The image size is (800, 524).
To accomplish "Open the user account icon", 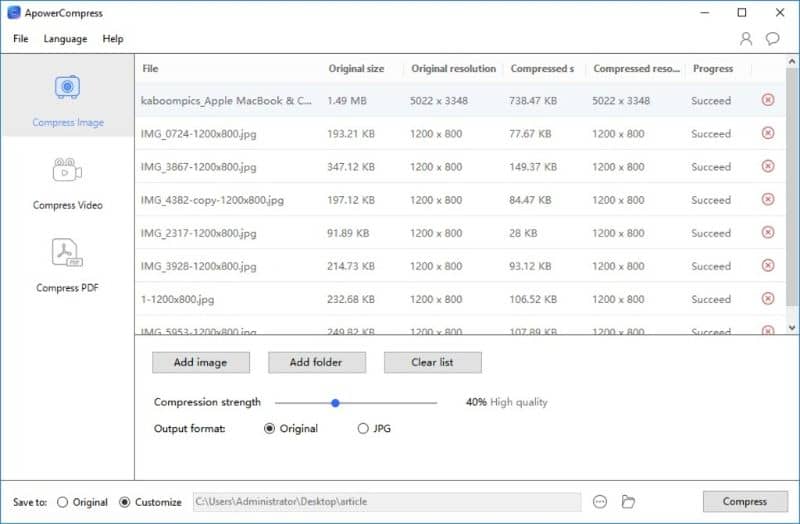I will pyautogui.click(x=746, y=39).
